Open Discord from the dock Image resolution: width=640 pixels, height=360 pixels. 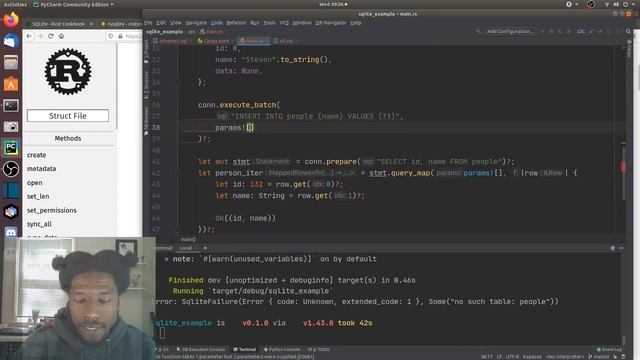11,232
